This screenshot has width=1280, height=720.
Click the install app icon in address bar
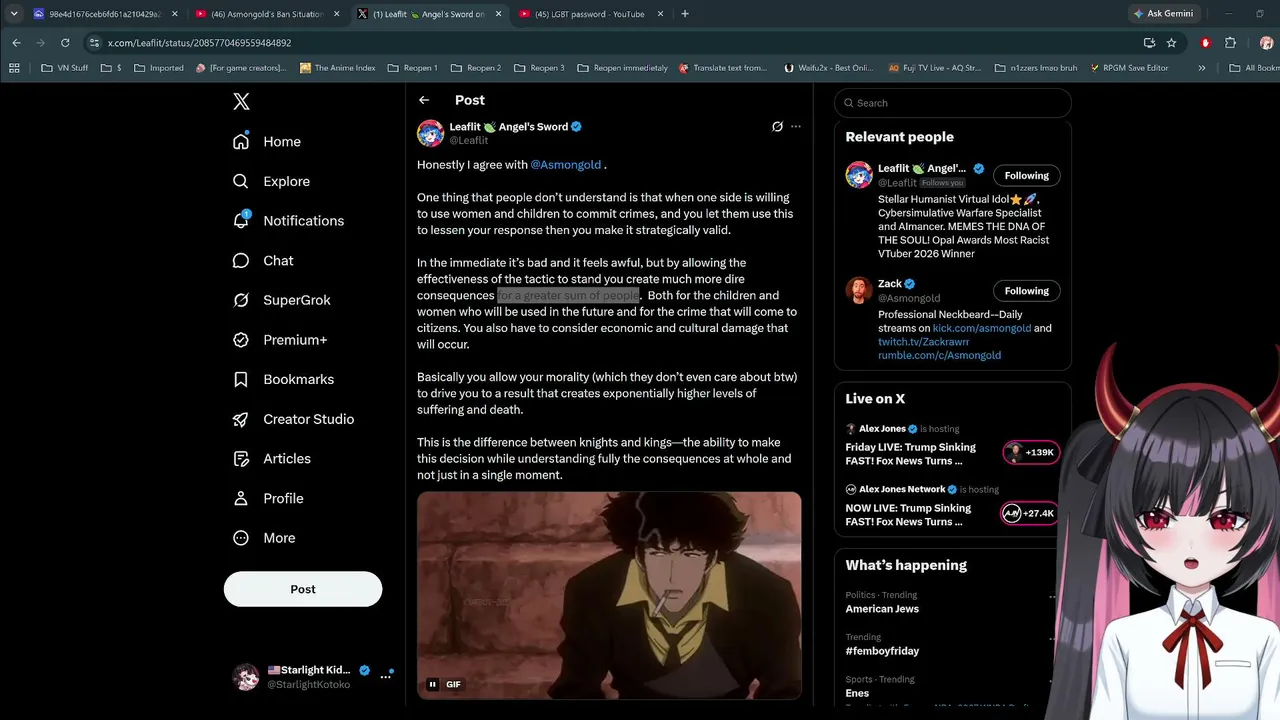(x=1149, y=43)
